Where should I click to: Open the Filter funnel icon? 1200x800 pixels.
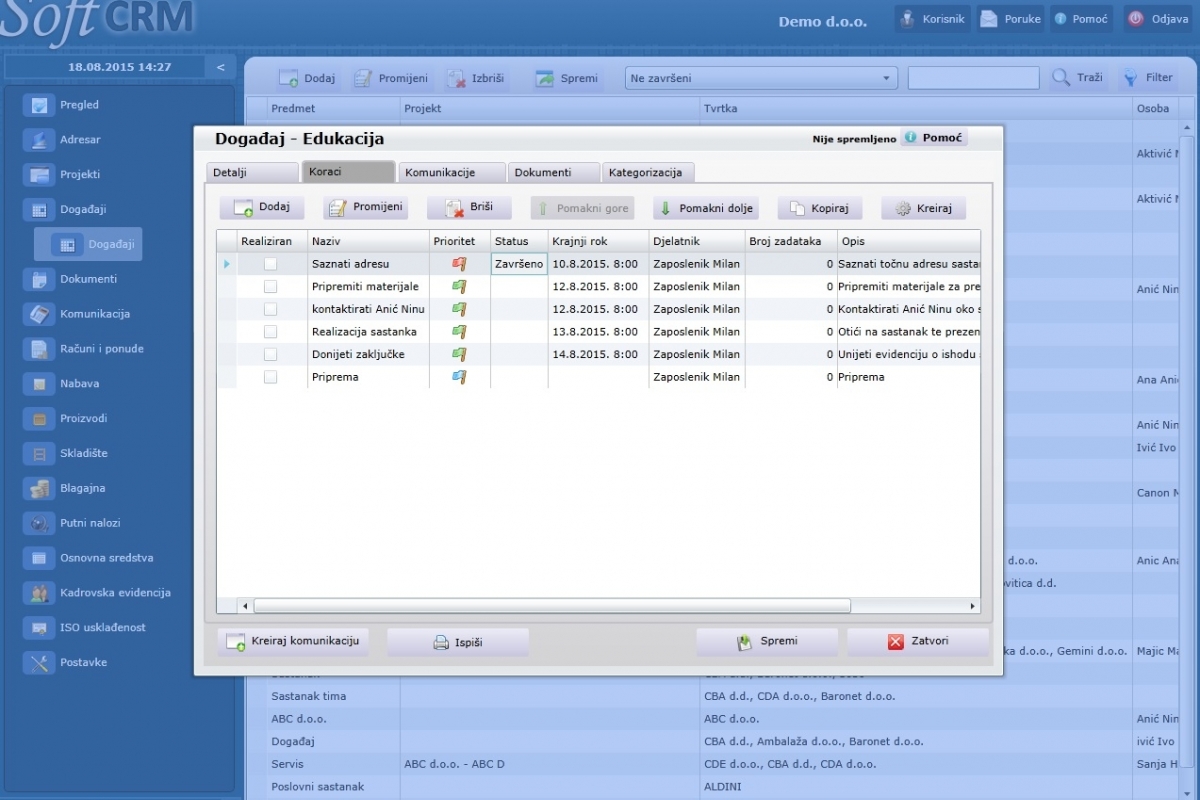coord(1129,78)
